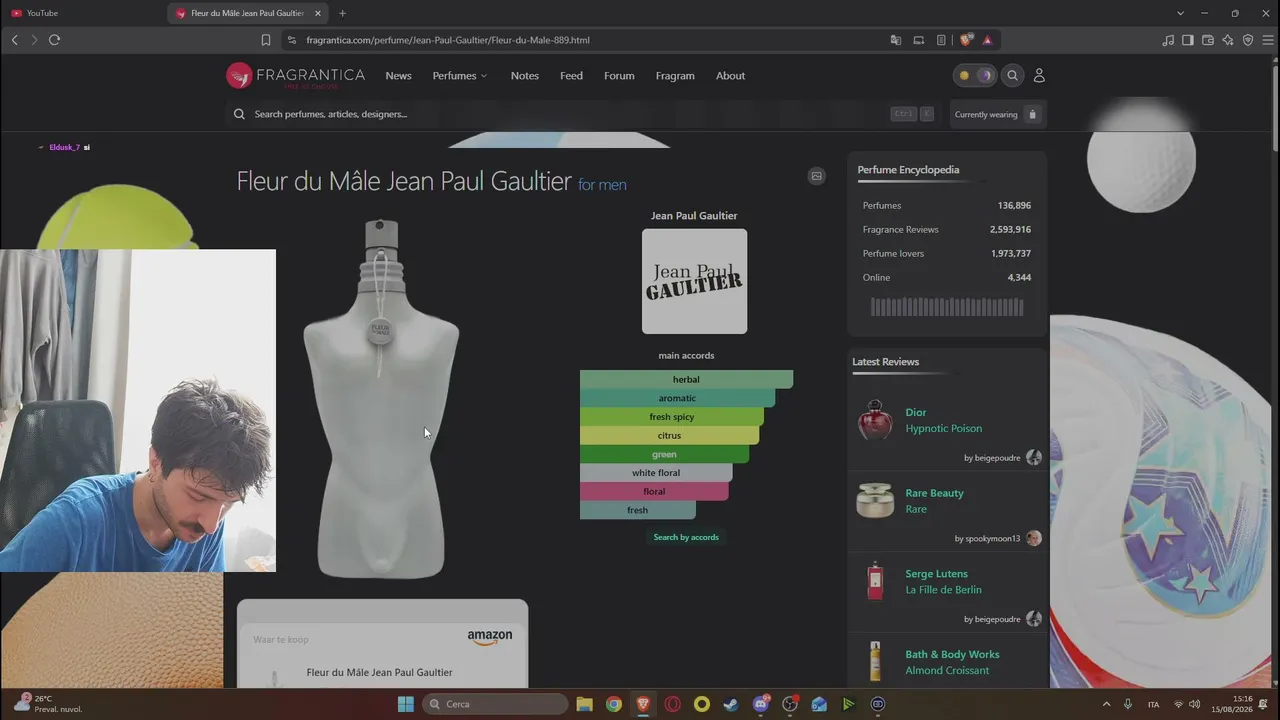
Task: Open the Rare Beauty brand link
Action: pos(935,493)
